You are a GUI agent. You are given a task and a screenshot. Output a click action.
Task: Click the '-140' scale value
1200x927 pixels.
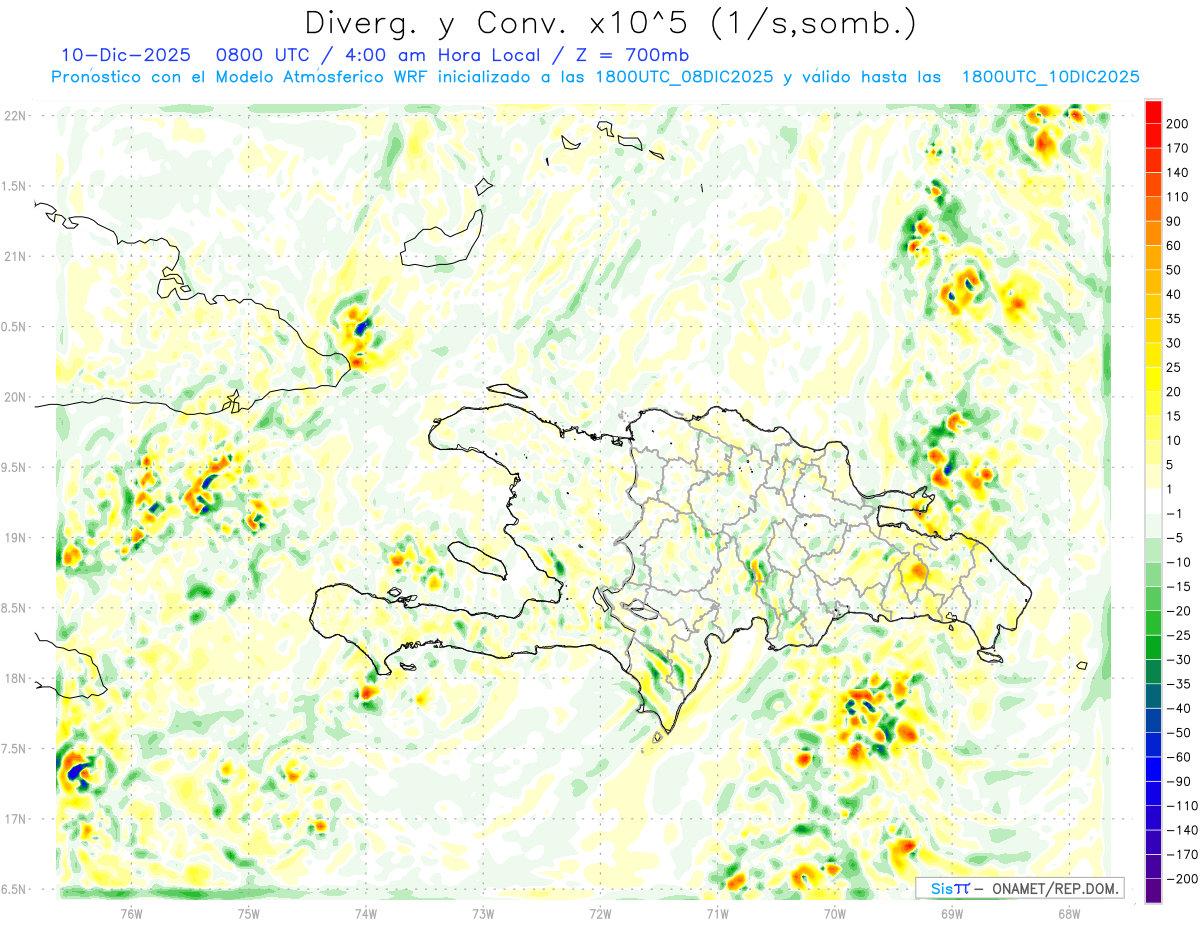[x=1181, y=830]
